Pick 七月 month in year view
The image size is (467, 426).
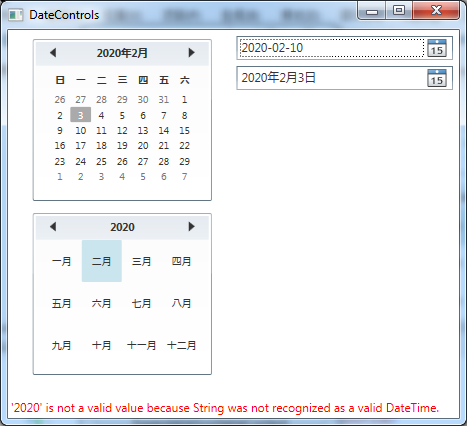pyautogui.click(x=142, y=303)
